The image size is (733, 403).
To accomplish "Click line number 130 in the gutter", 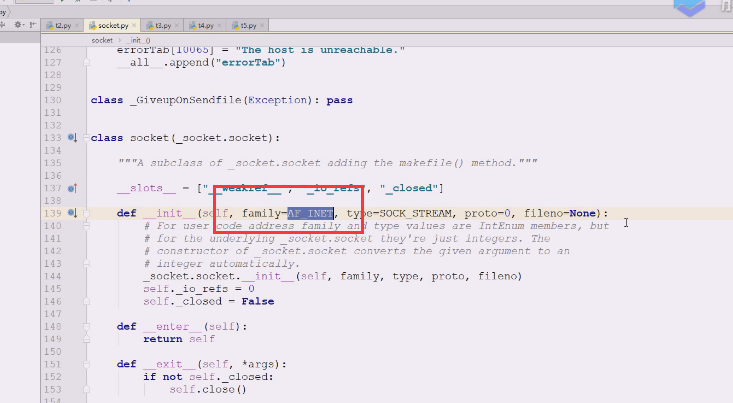I will coord(53,100).
